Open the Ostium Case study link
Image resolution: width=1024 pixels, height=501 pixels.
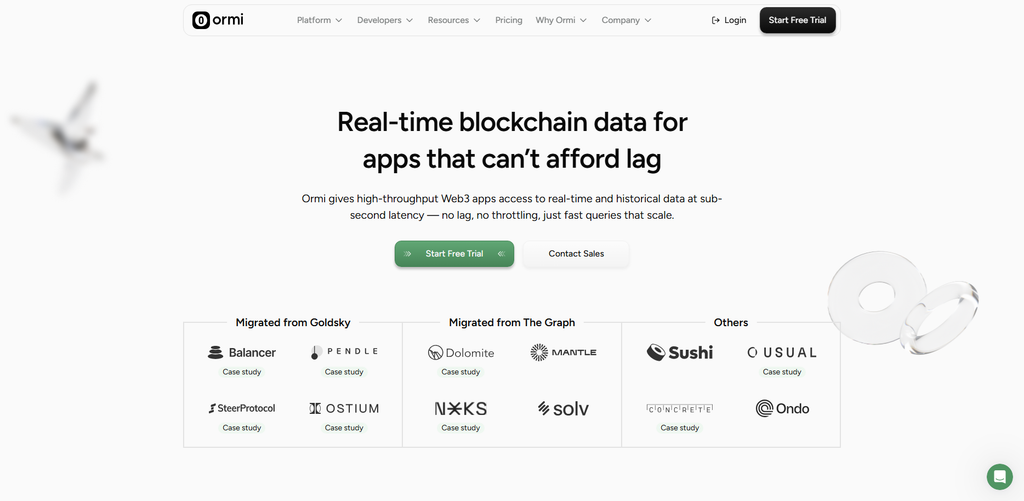pos(344,428)
